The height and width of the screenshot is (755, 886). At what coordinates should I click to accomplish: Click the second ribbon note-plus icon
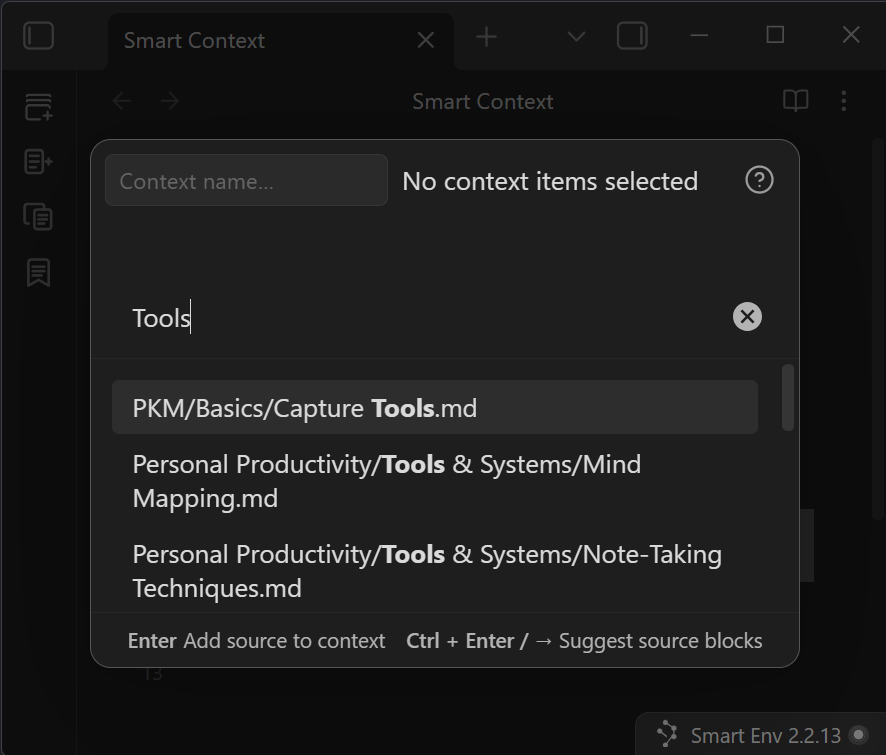(38, 161)
